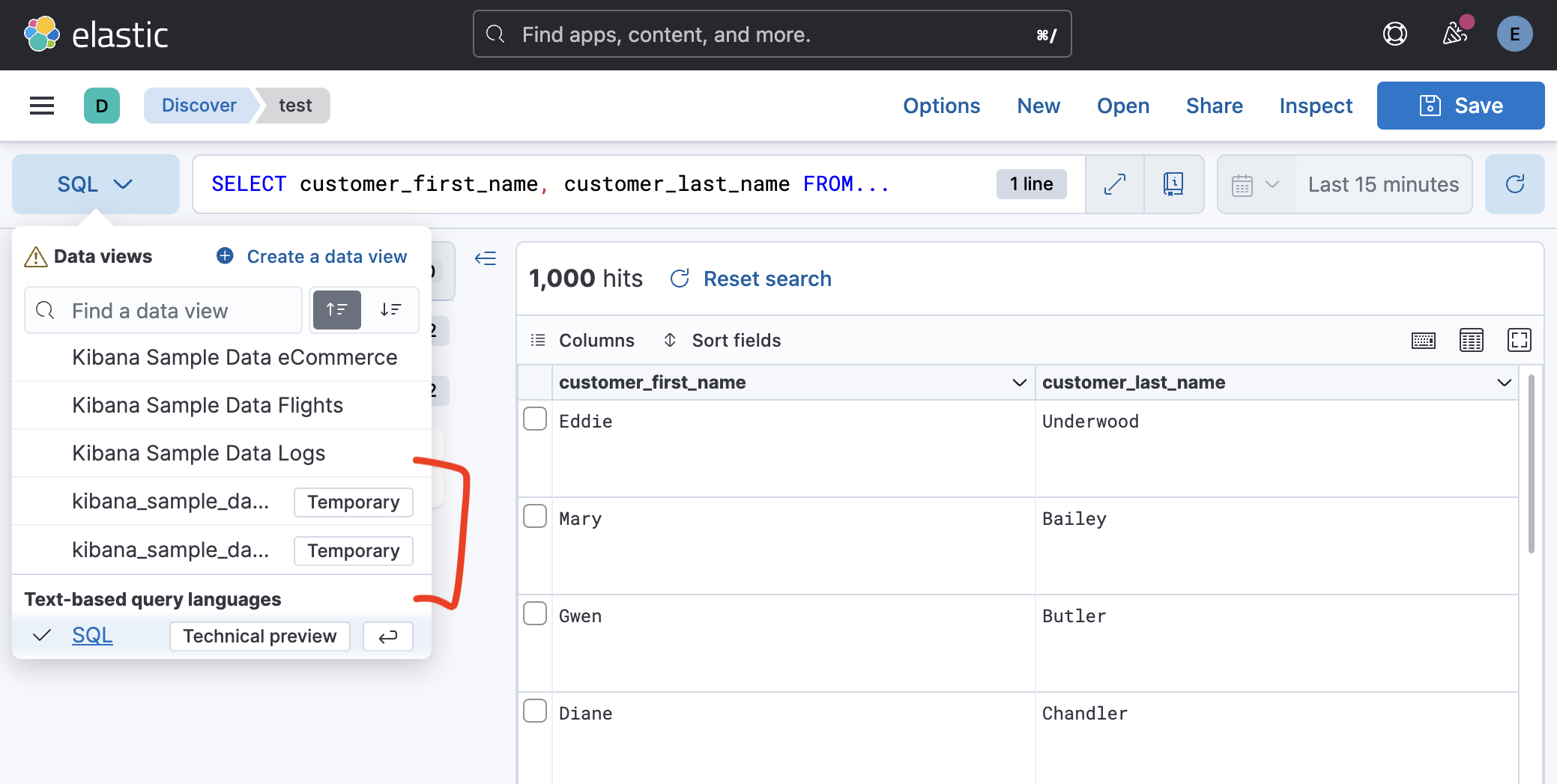
Task: Select Gwen Butler's row checkbox
Action: 534,613
